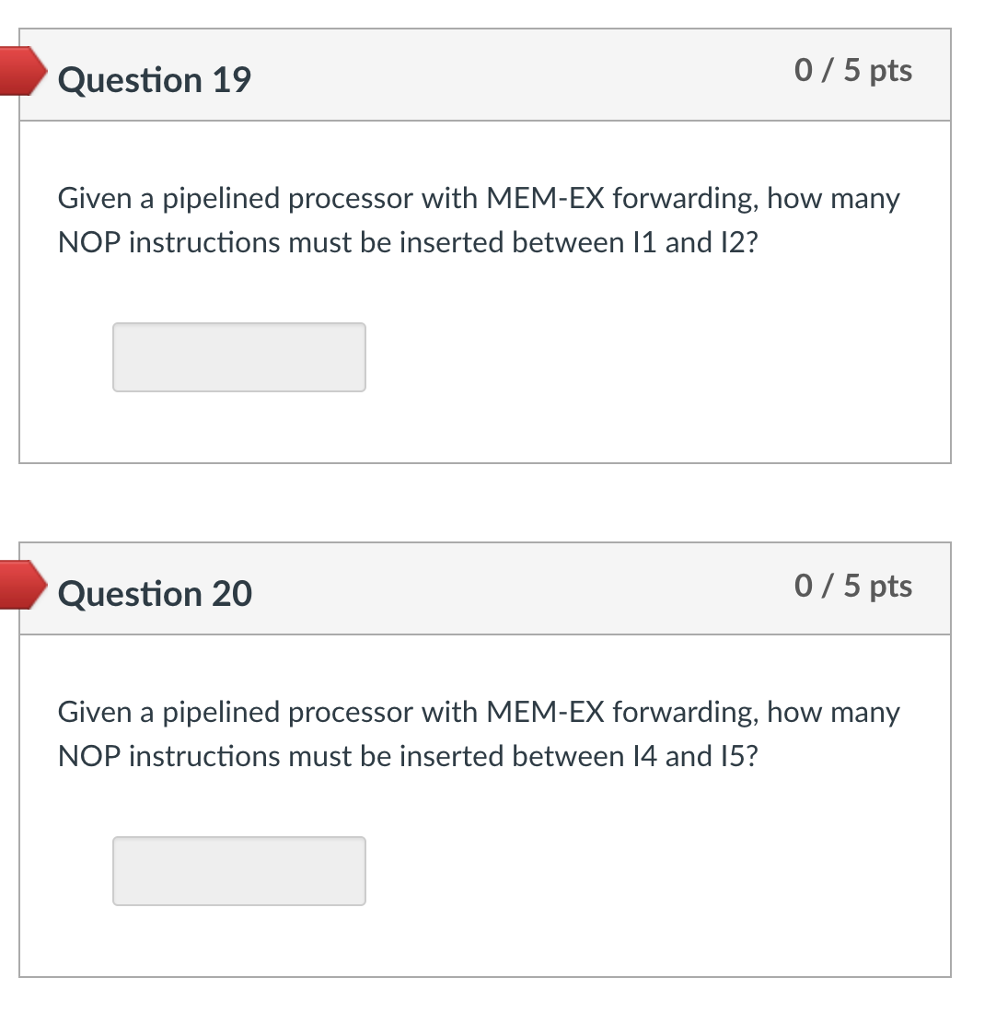Select the red bookmark marker on Question 19 header
The height and width of the screenshot is (1024, 996).
[x=20, y=71]
